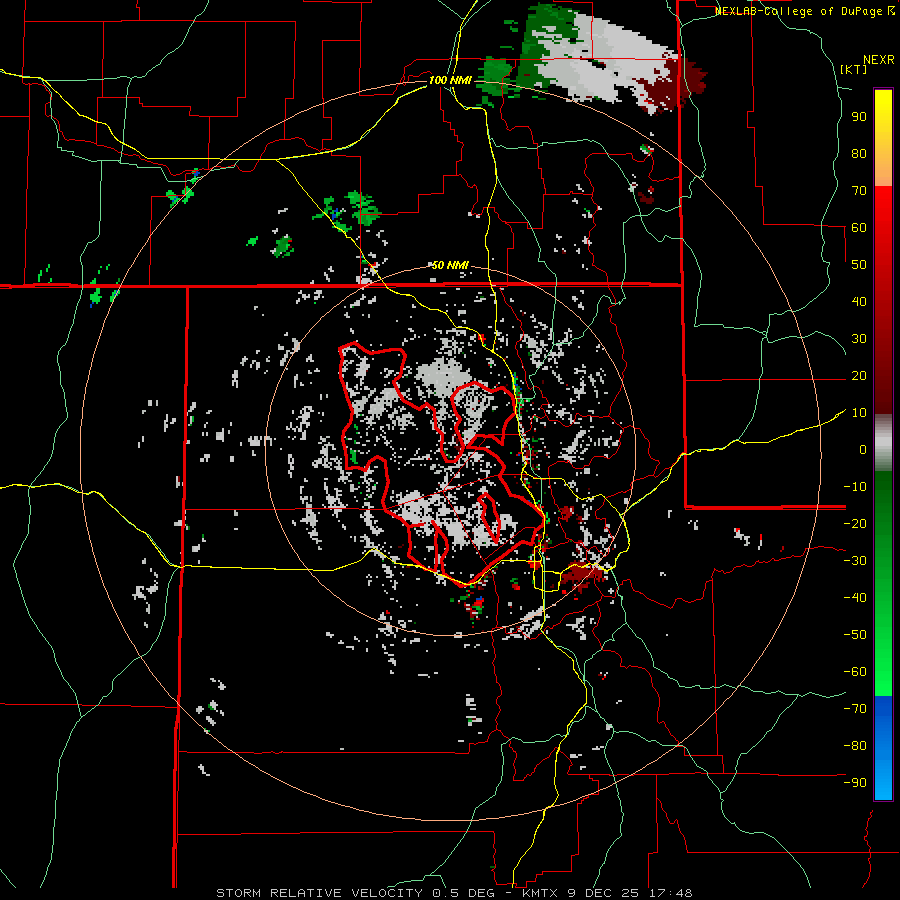Pick the gray zero-velocity segment of color bar

pyautogui.click(x=883, y=443)
